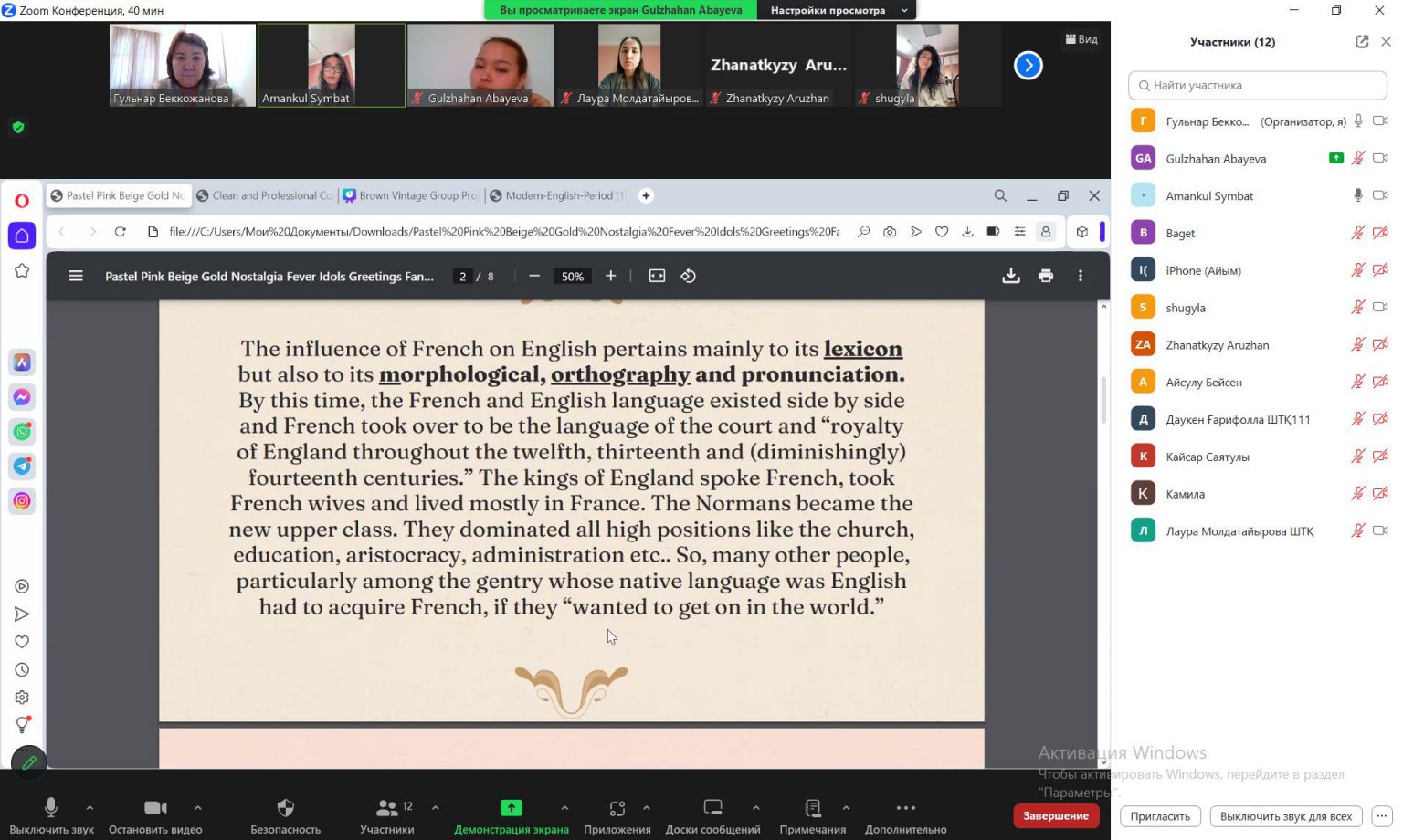This screenshot has height=840, width=1403.
Task: Toggle Amankul Symbat's microphone in list
Action: [1358, 195]
